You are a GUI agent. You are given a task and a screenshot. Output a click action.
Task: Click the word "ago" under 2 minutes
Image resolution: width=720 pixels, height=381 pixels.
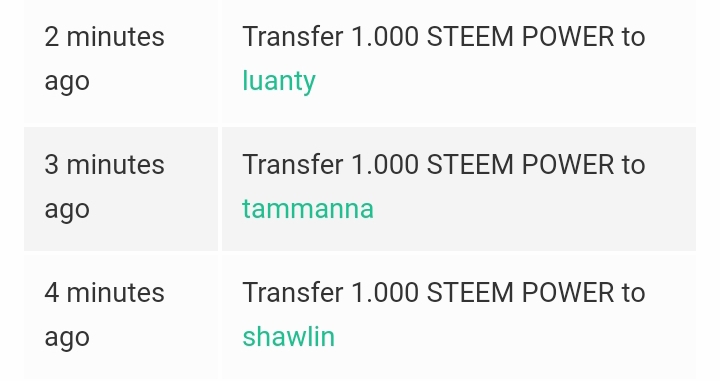click(x=67, y=83)
